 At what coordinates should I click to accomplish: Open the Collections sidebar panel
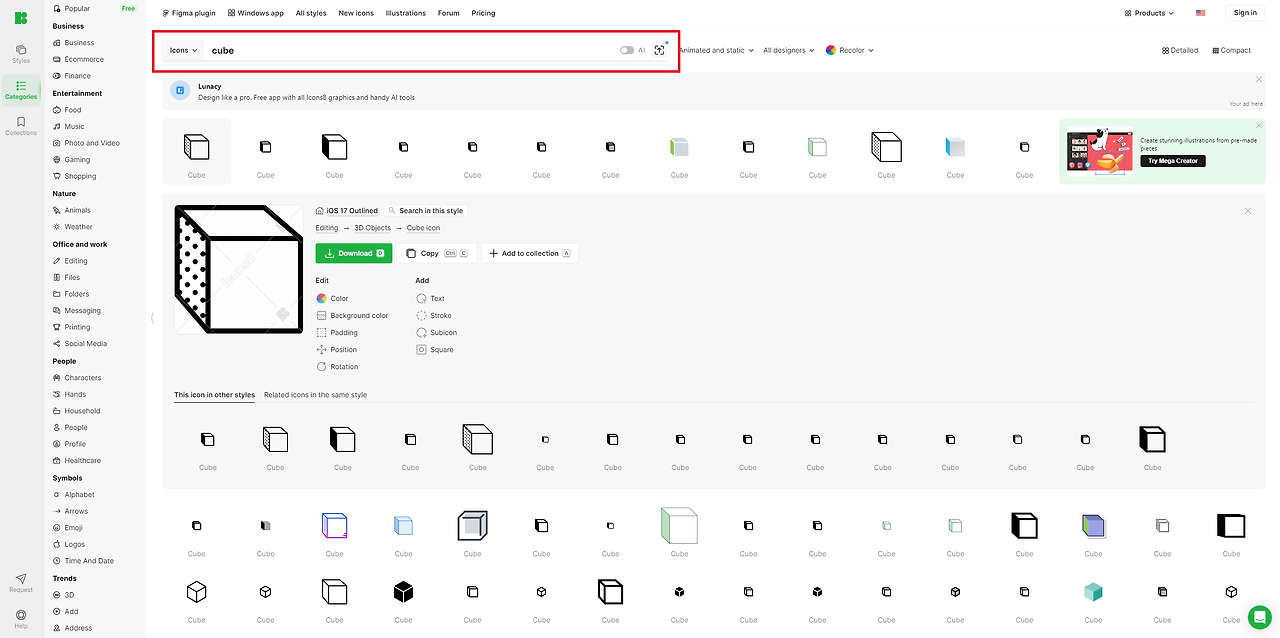click(x=21, y=126)
